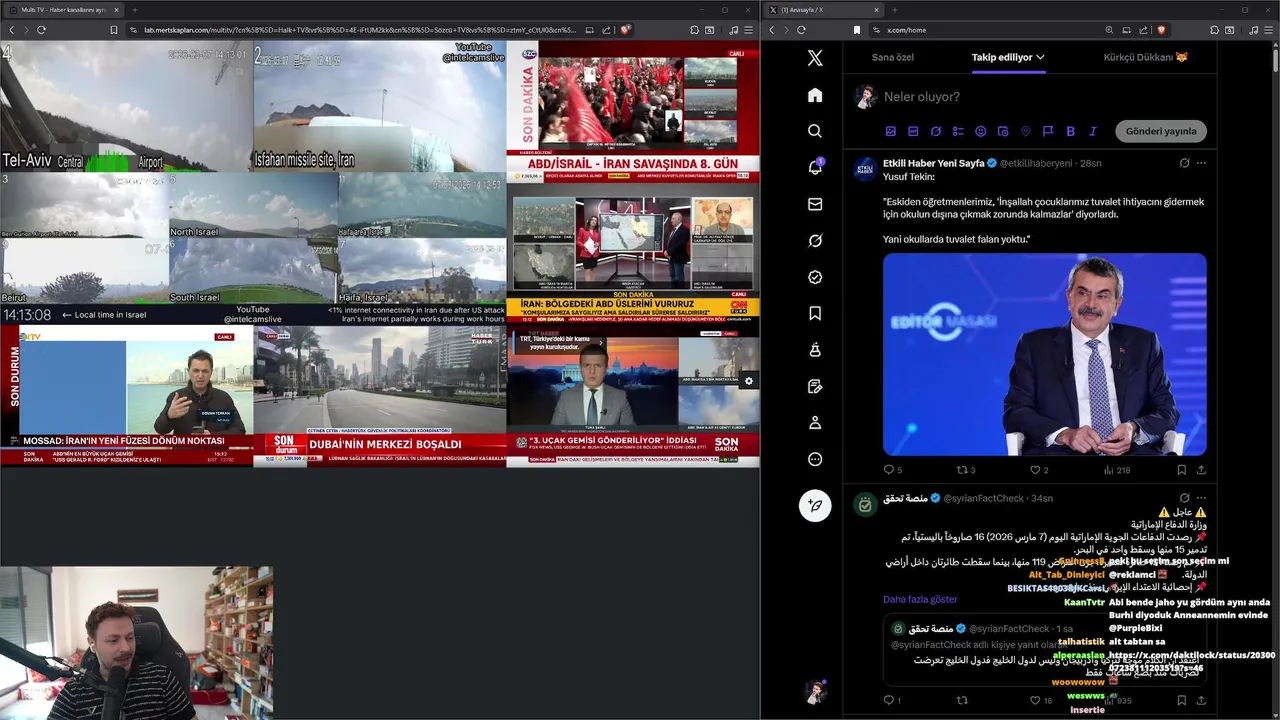Screen dimensions: 1280x720
Task: Open the More circle menu in X sidebar
Action: (815, 459)
